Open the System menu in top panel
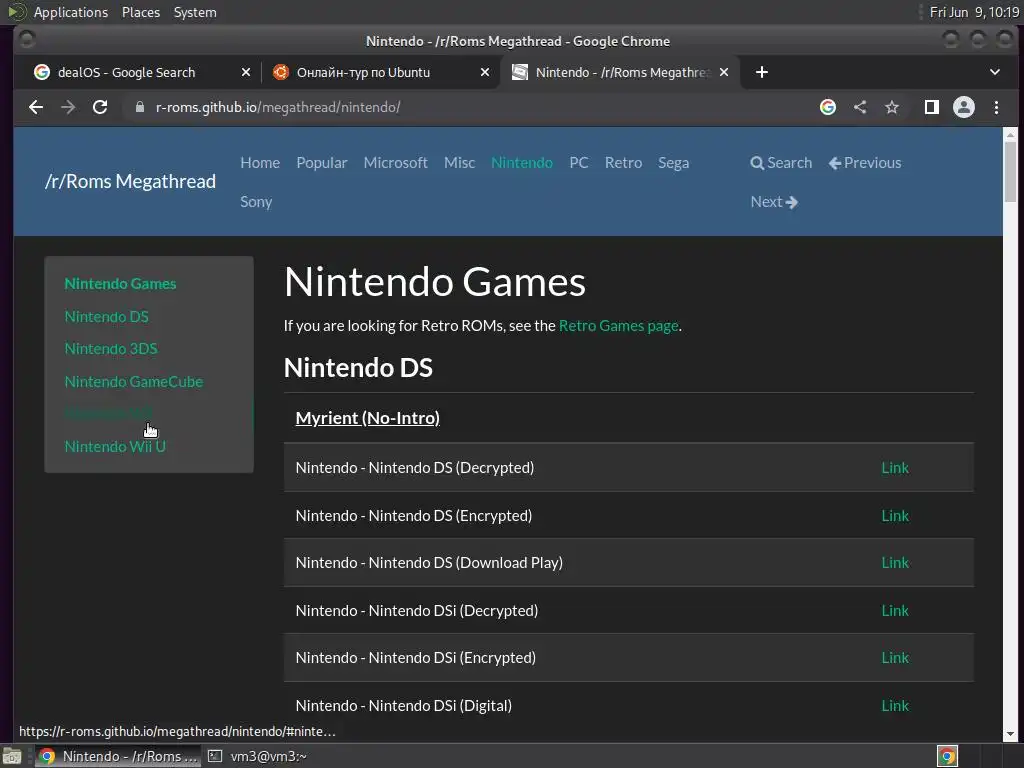This screenshot has width=1024, height=768. pyautogui.click(x=195, y=12)
